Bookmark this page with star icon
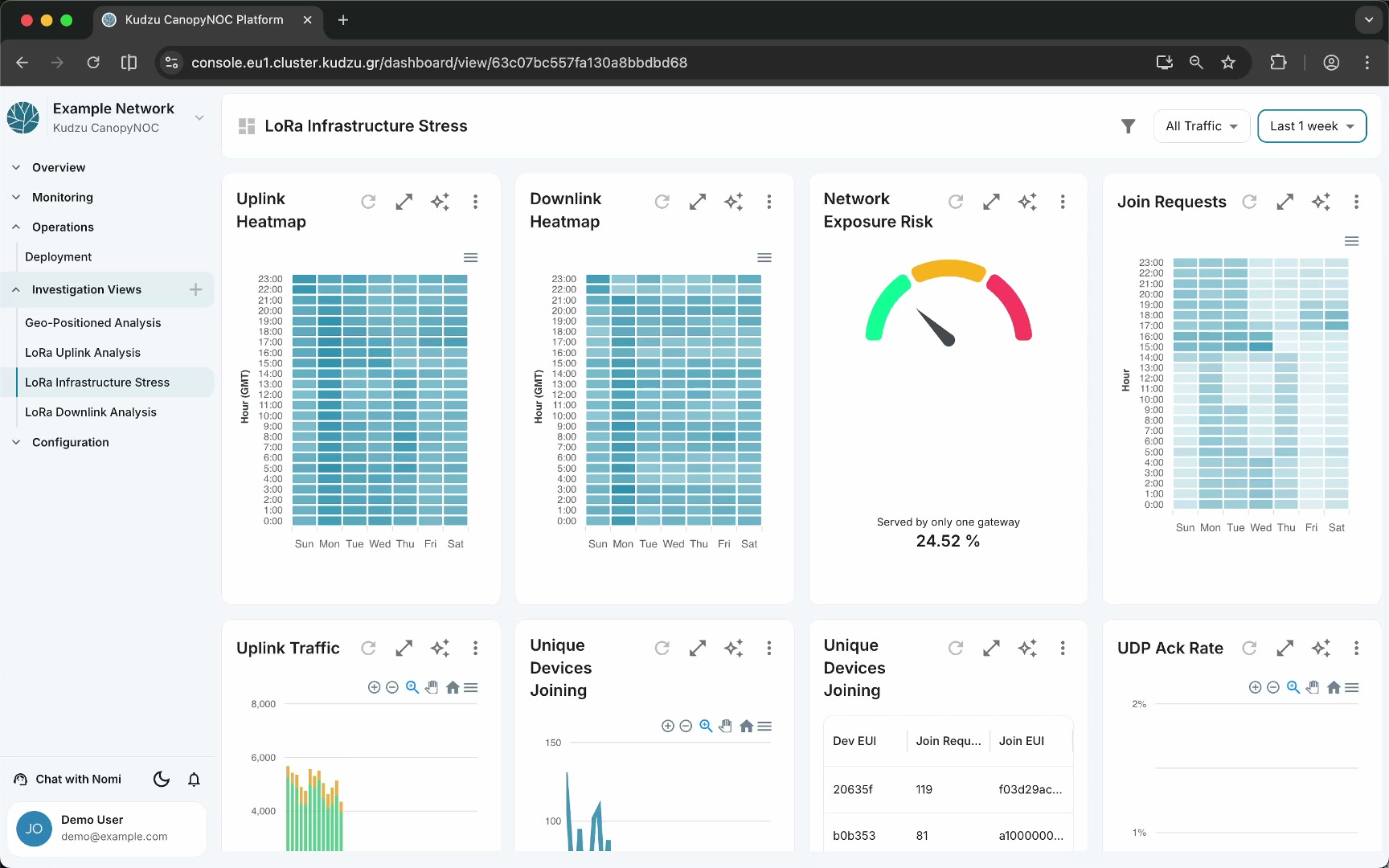 [x=1228, y=63]
